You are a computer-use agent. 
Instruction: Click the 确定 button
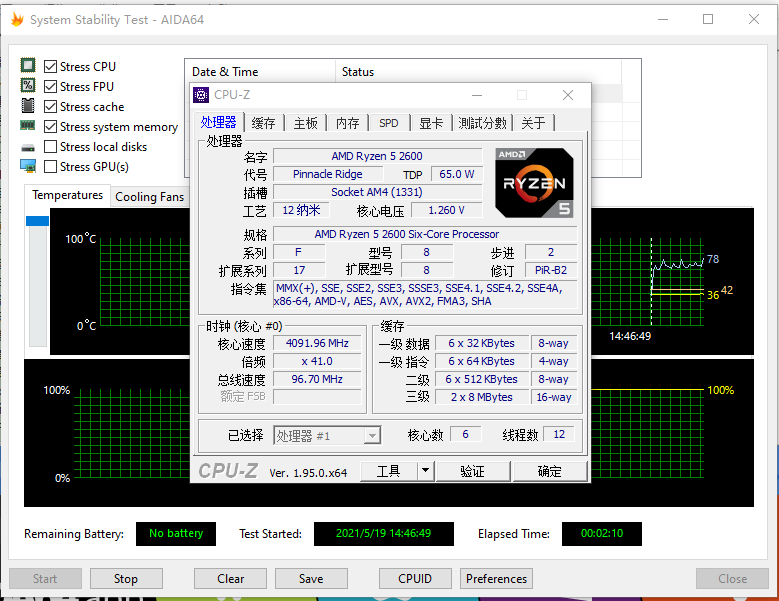point(549,470)
